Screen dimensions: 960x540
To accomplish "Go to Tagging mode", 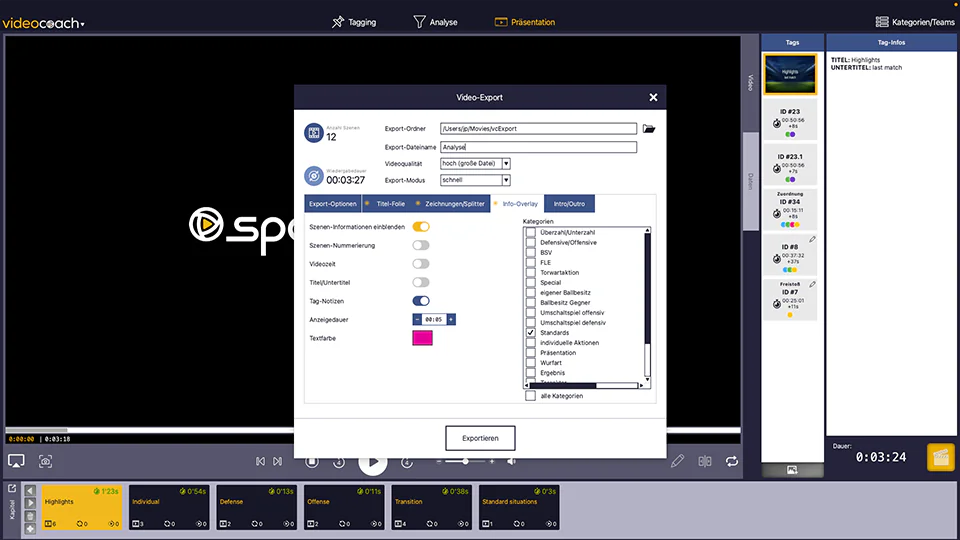I will 354,22.
